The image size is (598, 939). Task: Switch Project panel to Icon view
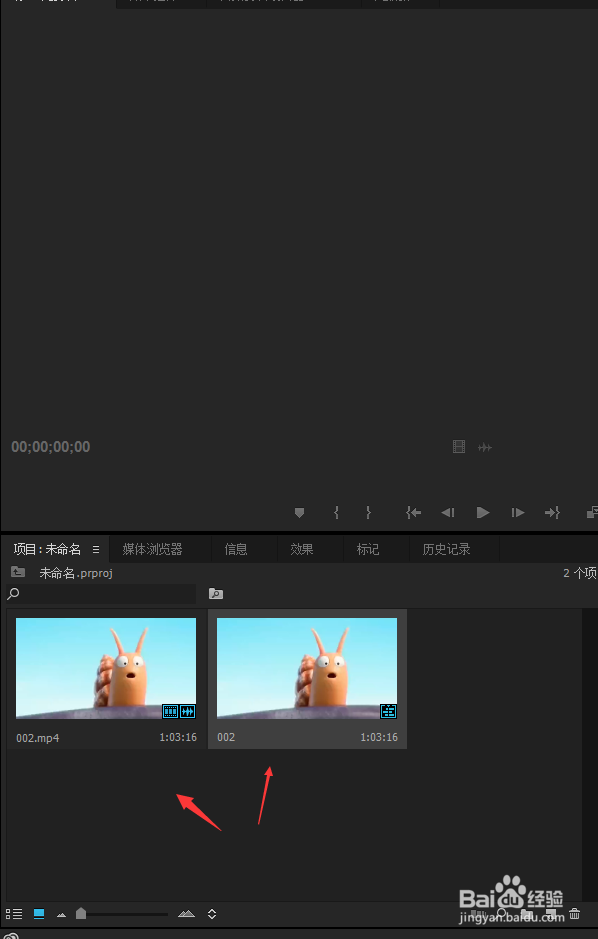(x=39, y=914)
